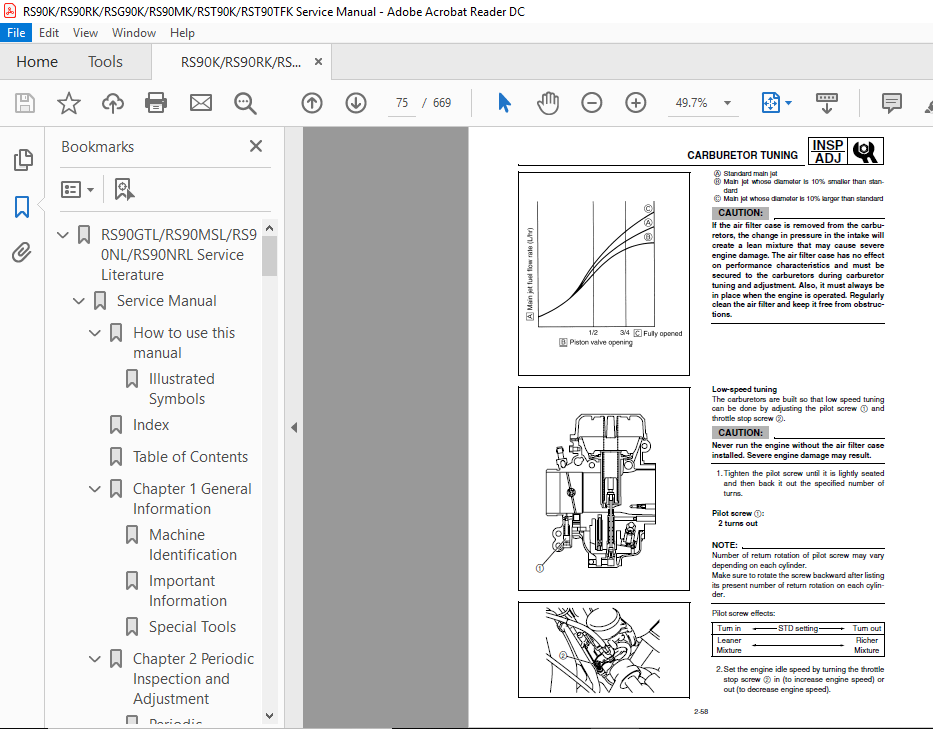This screenshot has width=933, height=729.
Task: Zoom in with plus button
Action: point(635,103)
